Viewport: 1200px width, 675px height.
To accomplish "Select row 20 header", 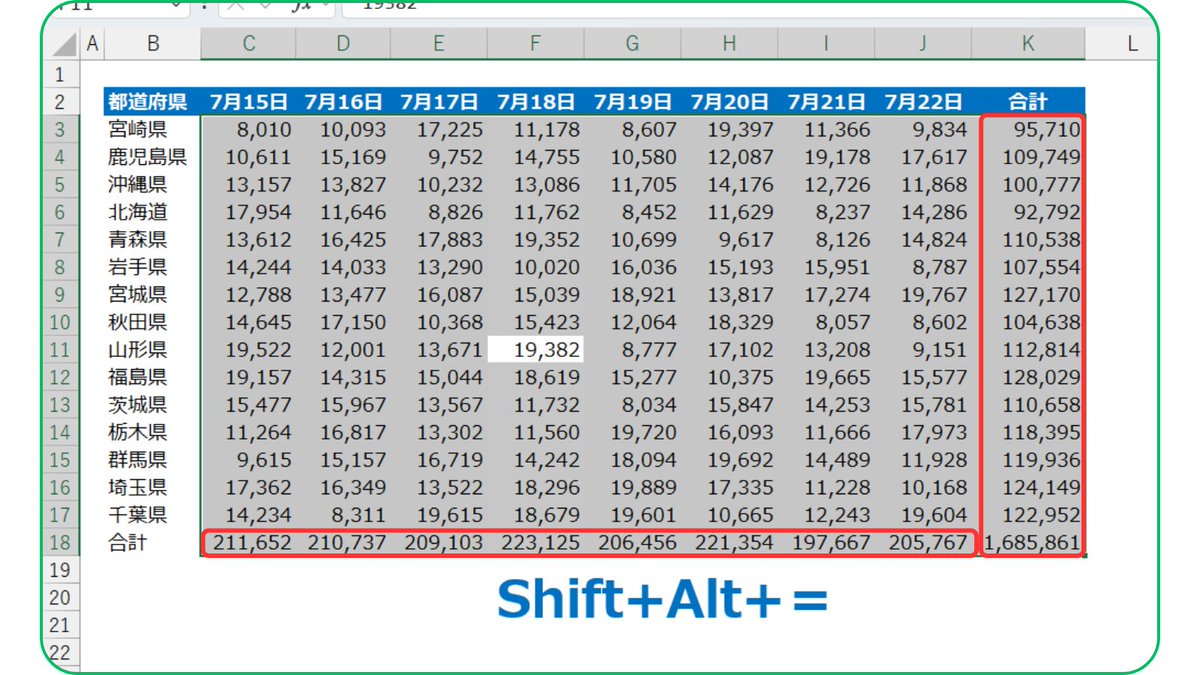I will click(x=61, y=598).
